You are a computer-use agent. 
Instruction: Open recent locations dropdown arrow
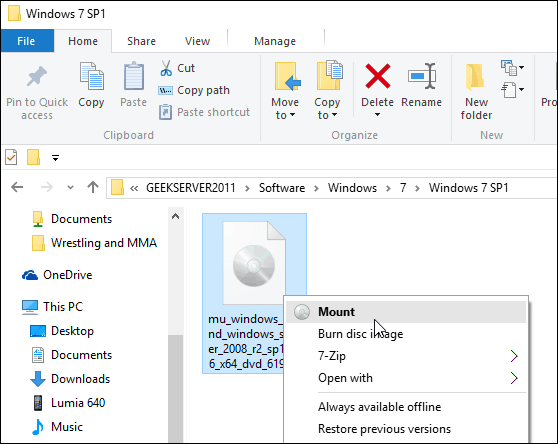click(70, 187)
